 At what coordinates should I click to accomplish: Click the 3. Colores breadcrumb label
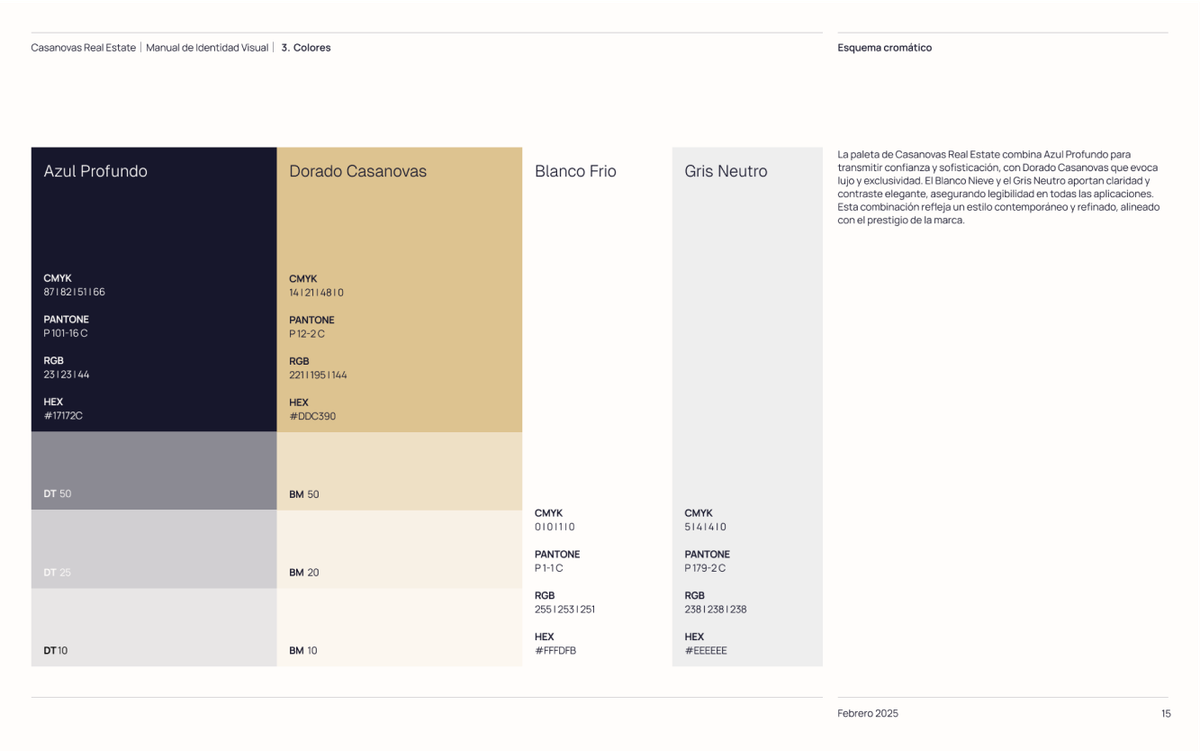(x=306, y=47)
